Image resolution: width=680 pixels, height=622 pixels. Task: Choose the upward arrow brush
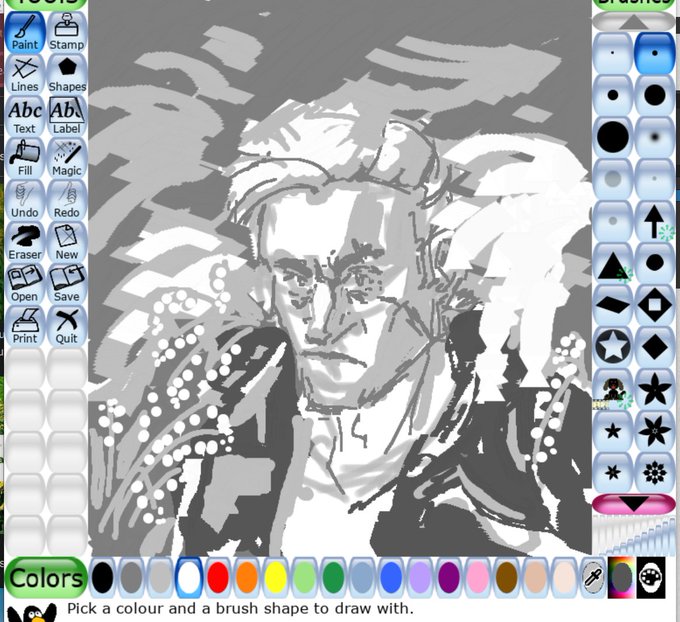tap(654, 221)
